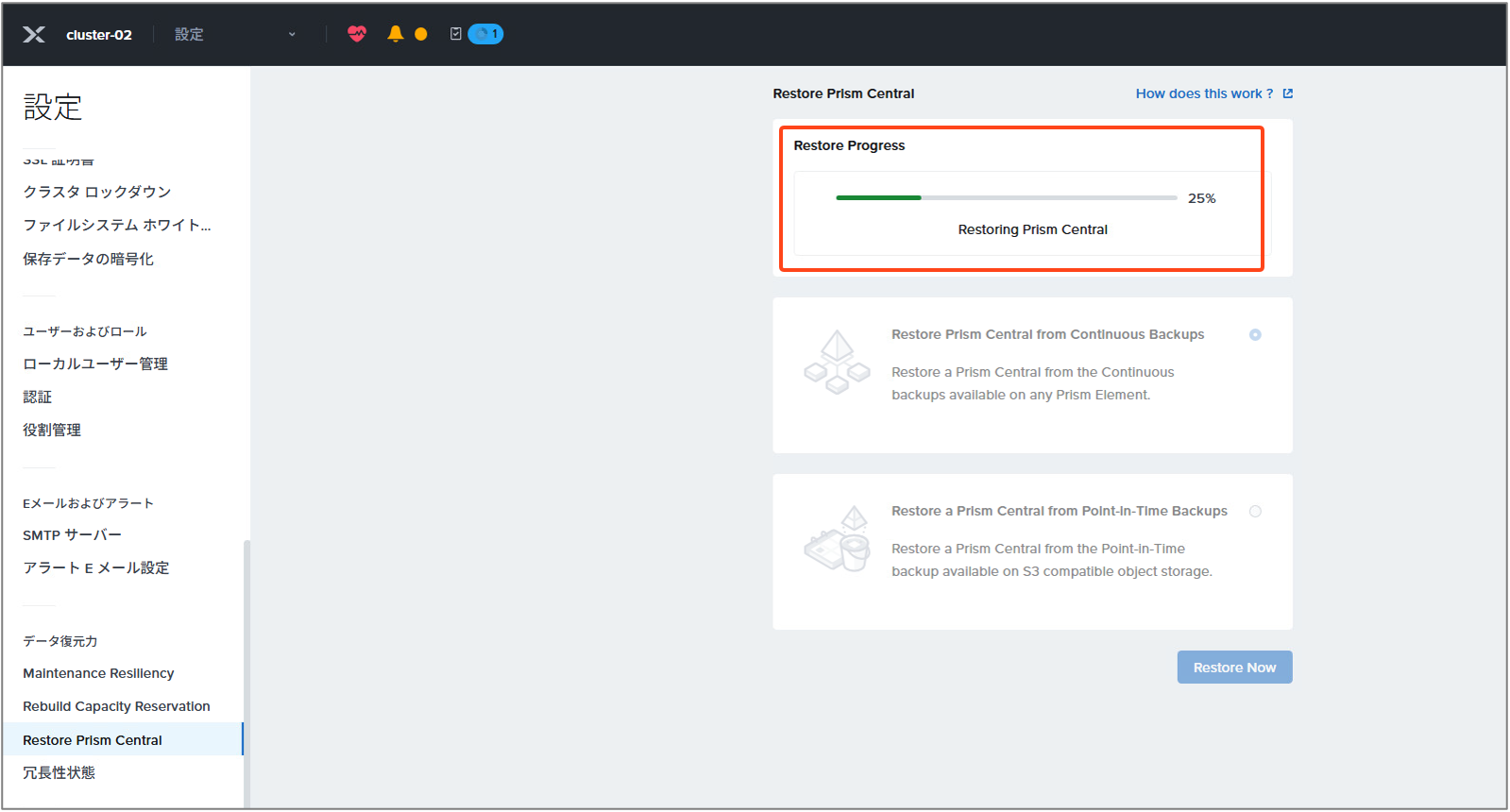1510x812 pixels.
Task: Select the Continuous Backups radio button
Action: click(1255, 334)
